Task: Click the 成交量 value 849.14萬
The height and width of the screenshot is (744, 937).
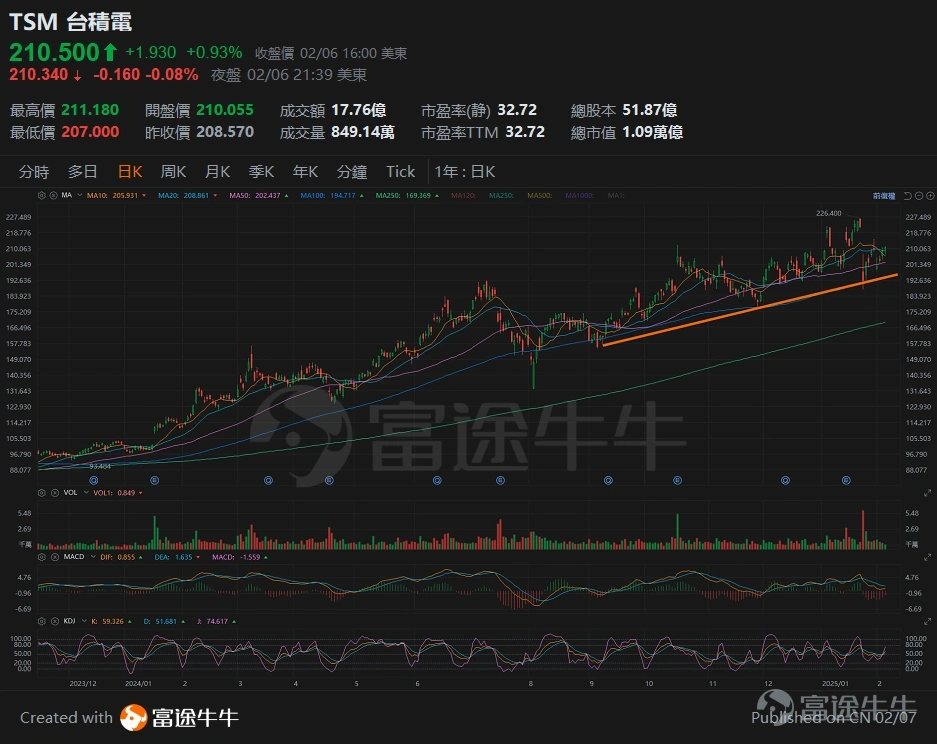Action: point(363,132)
